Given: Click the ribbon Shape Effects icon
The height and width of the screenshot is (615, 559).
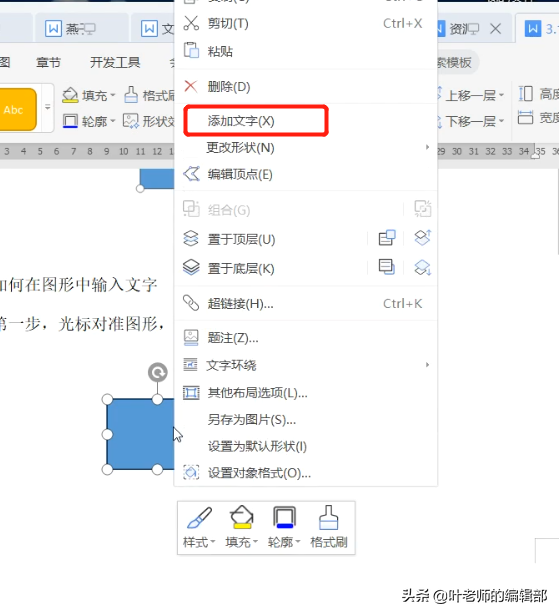Looking at the screenshot, I should coord(131,121).
